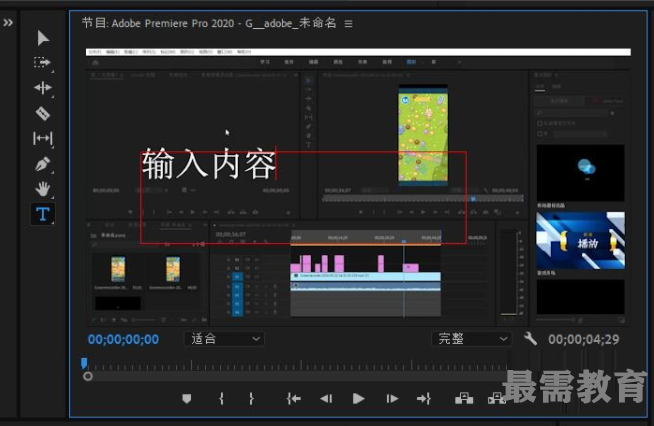Open the program monitor panel menu

pos(348,23)
